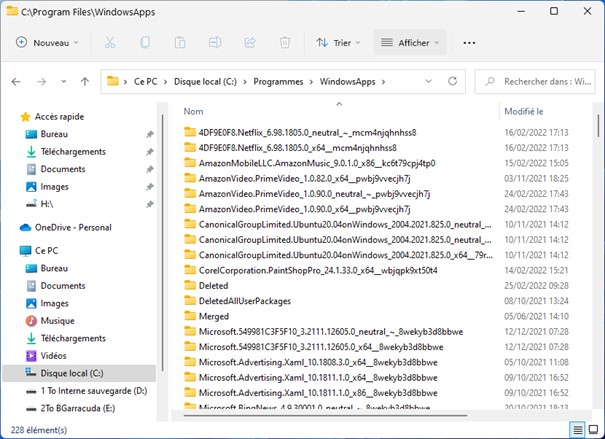Click the date 25/02/2022 09:28
Viewport: 605px width, 439px height.
click(x=536, y=285)
